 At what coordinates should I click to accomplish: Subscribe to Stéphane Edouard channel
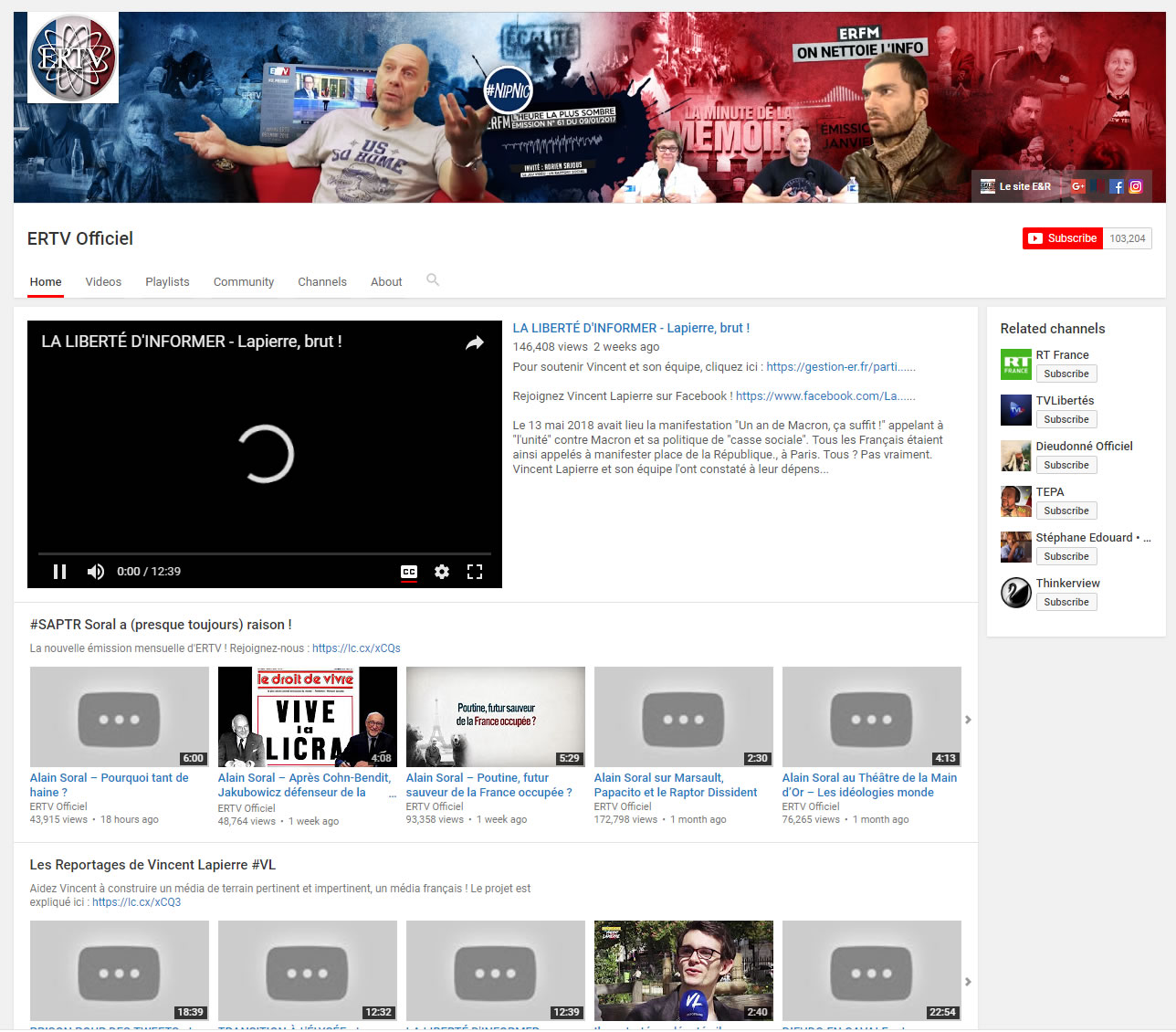1066,556
